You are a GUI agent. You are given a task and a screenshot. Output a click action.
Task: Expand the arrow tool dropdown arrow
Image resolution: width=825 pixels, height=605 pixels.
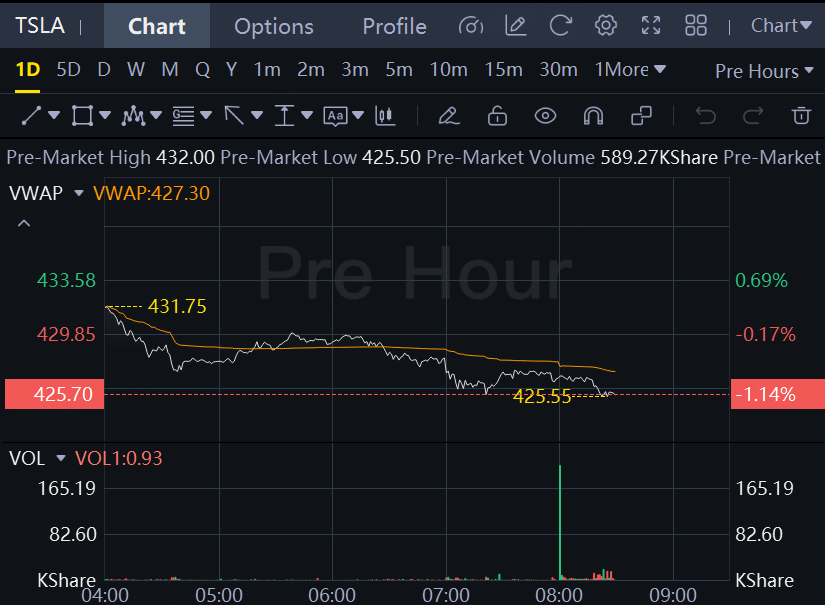[257, 115]
